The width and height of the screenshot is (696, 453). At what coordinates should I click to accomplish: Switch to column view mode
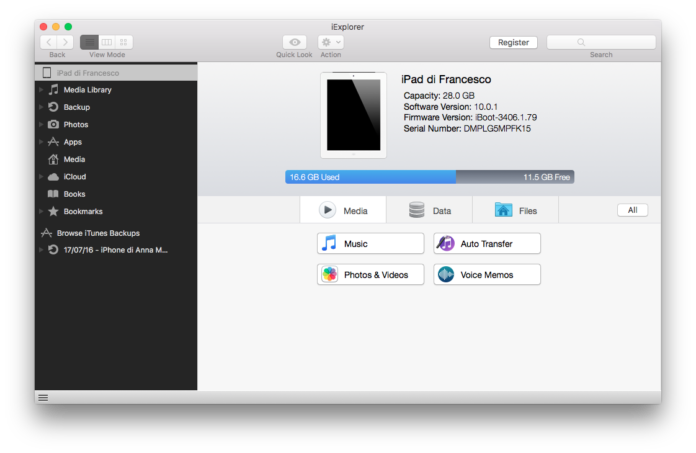click(106, 42)
